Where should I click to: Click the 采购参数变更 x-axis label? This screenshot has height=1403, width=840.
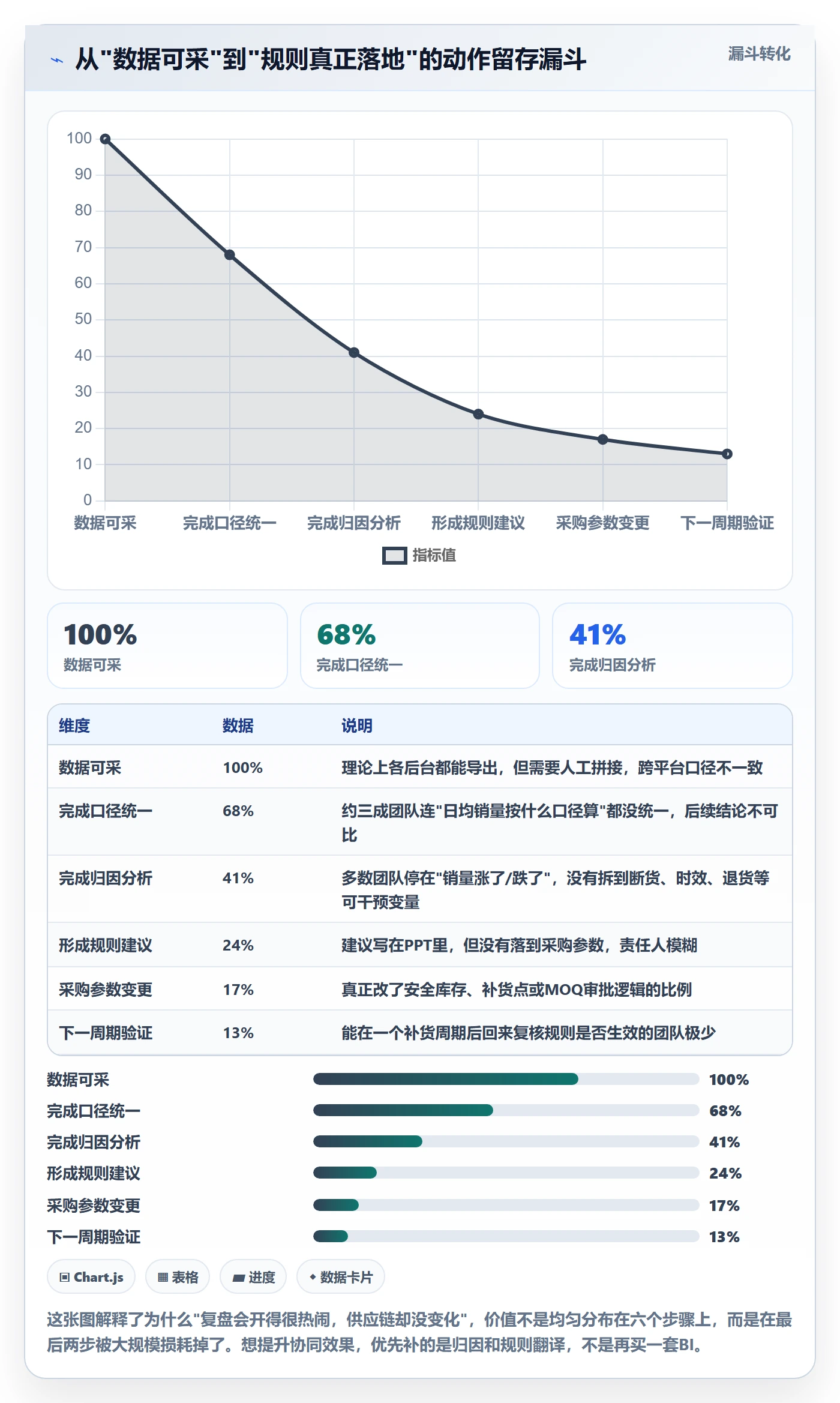[603, 523]
